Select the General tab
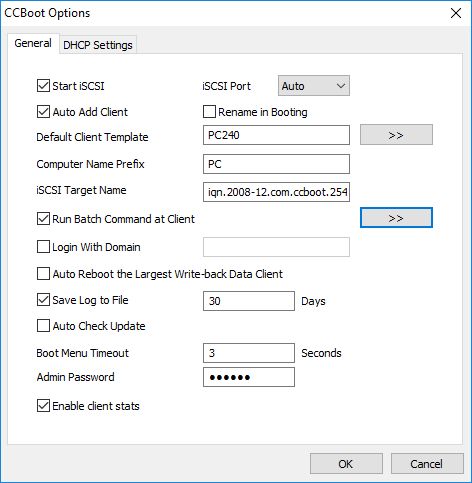 pyautogui.click(x=33, y=43)
